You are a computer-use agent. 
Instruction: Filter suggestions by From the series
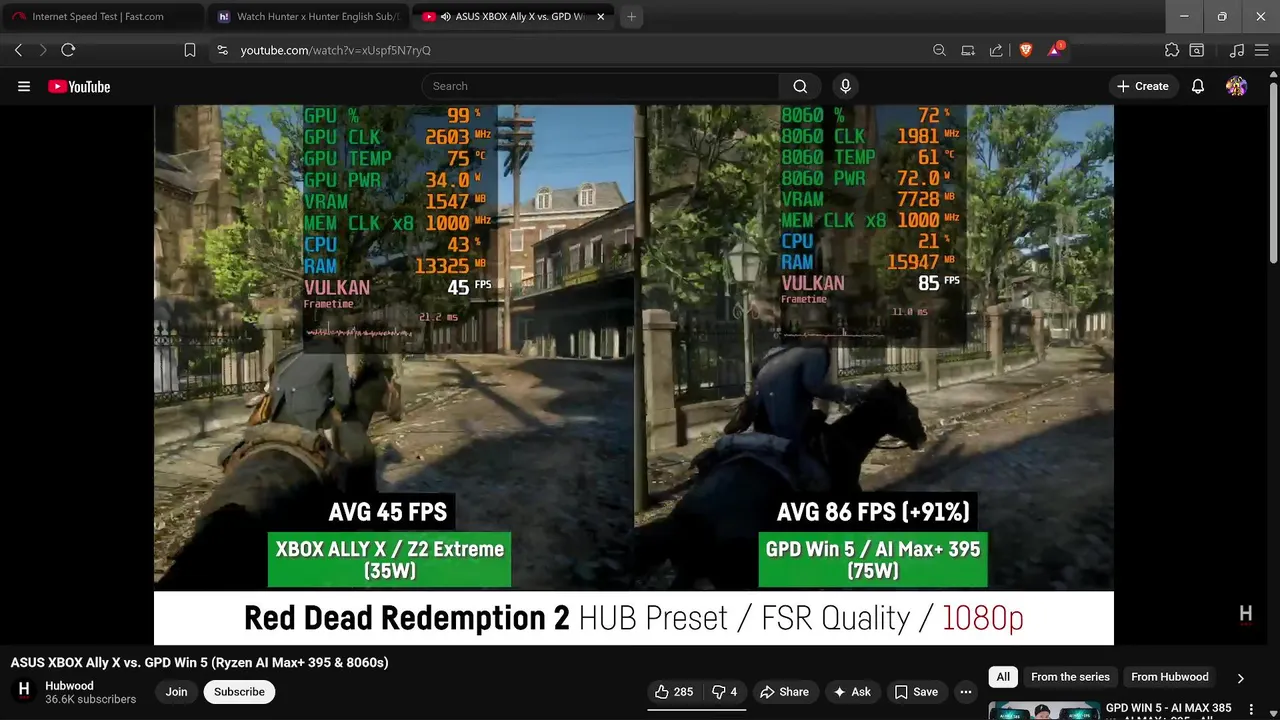[x=1070, y=677]
